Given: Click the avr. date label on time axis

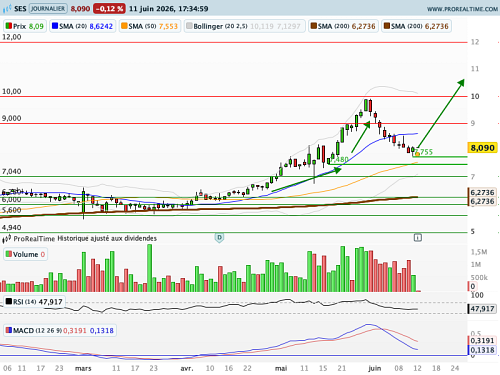Looking at the screenshot, I should point(187,368).
